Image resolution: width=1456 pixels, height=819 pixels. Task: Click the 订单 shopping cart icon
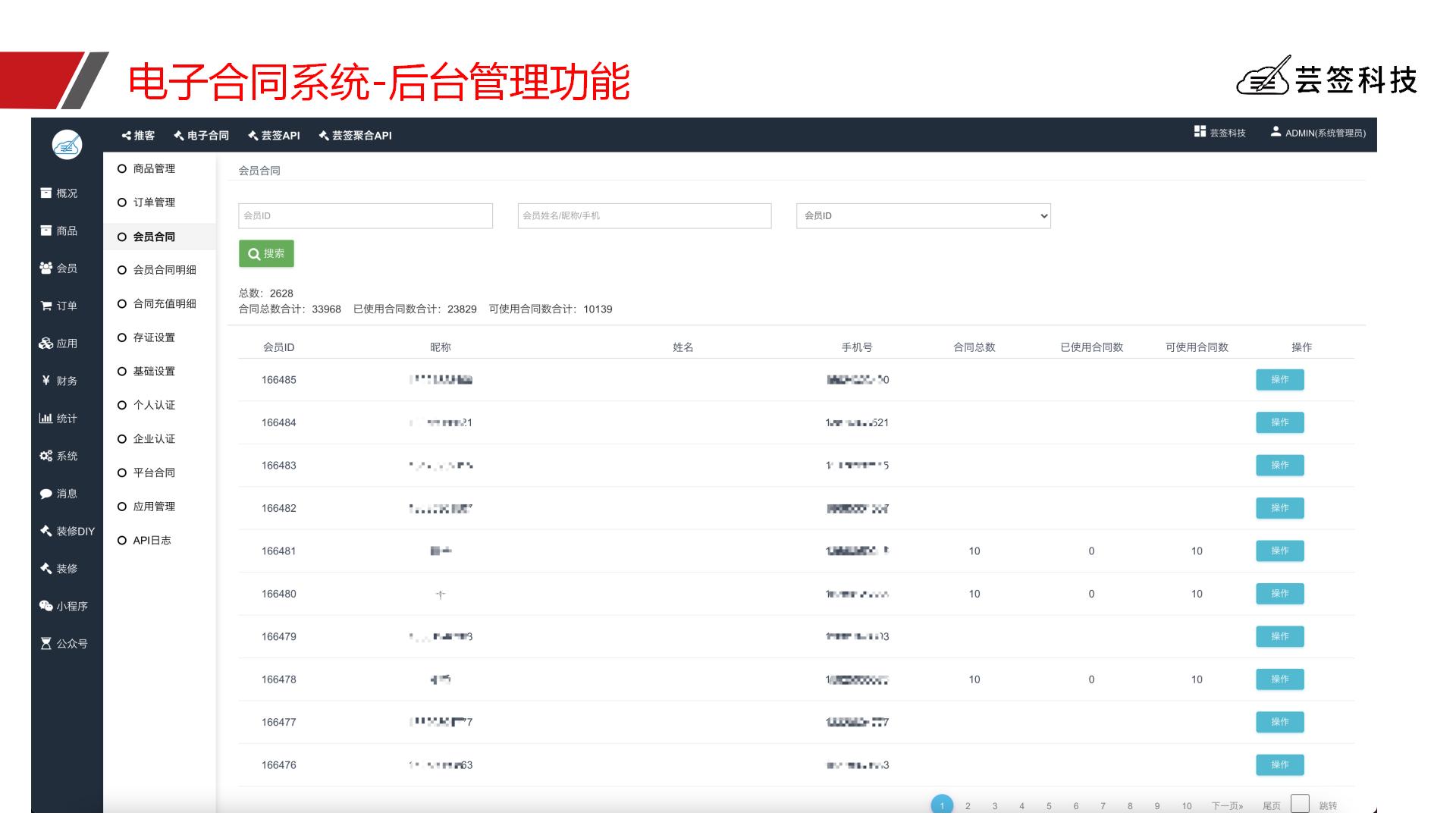46,306
